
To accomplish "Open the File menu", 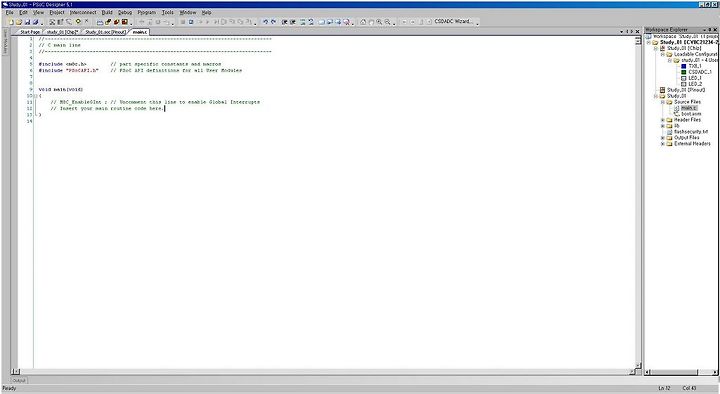I will [9, 12].
